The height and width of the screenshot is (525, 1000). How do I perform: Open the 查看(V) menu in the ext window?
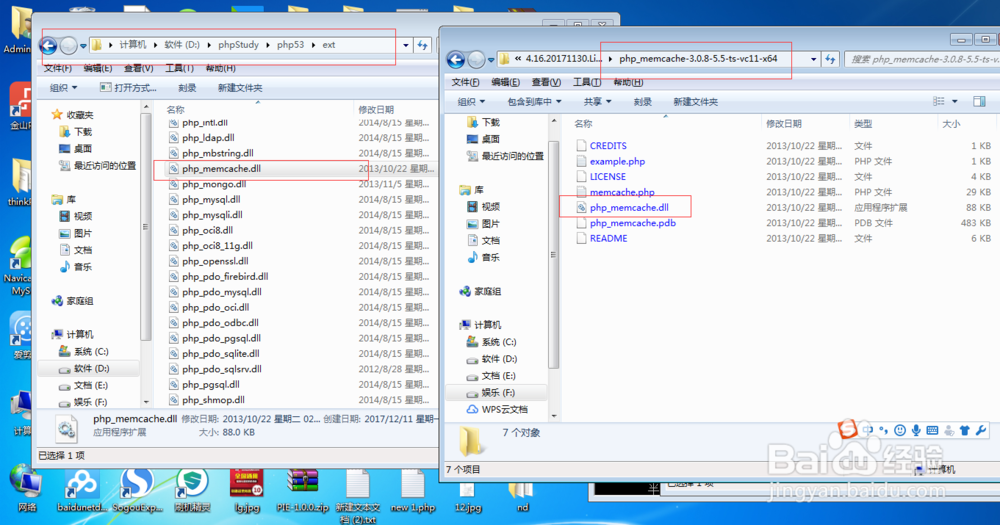coord(138,68)
